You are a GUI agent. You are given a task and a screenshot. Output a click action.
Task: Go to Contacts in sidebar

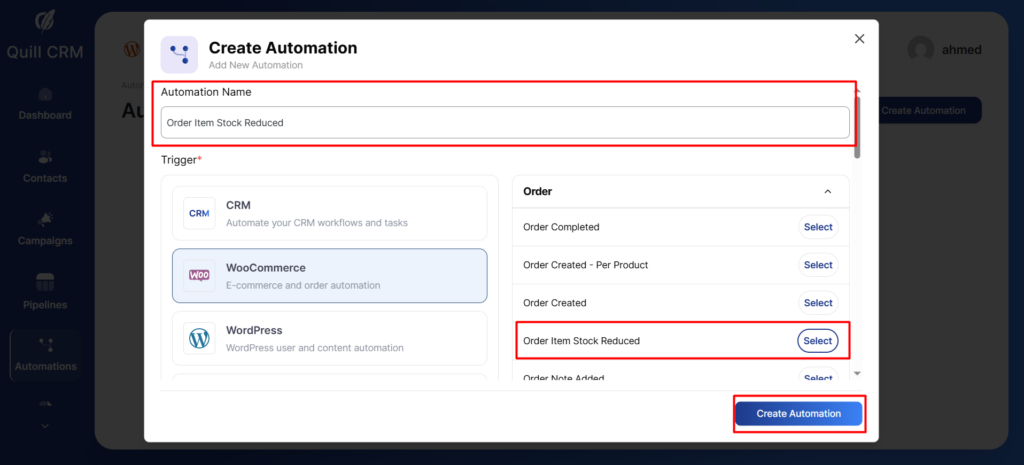45,166
